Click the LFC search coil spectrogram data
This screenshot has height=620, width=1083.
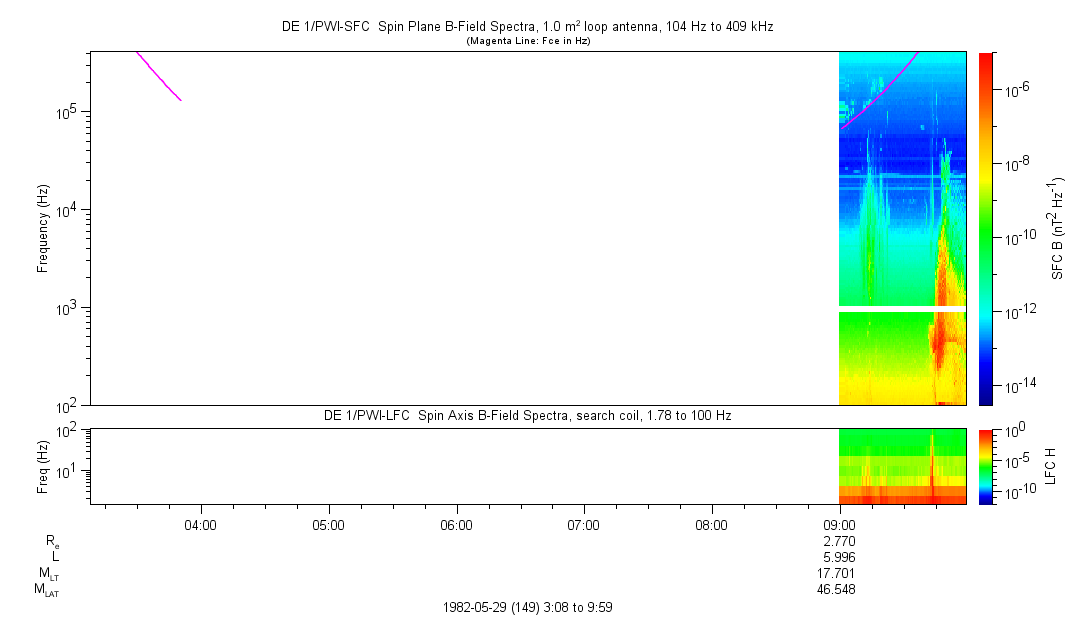tap(900, 470)
